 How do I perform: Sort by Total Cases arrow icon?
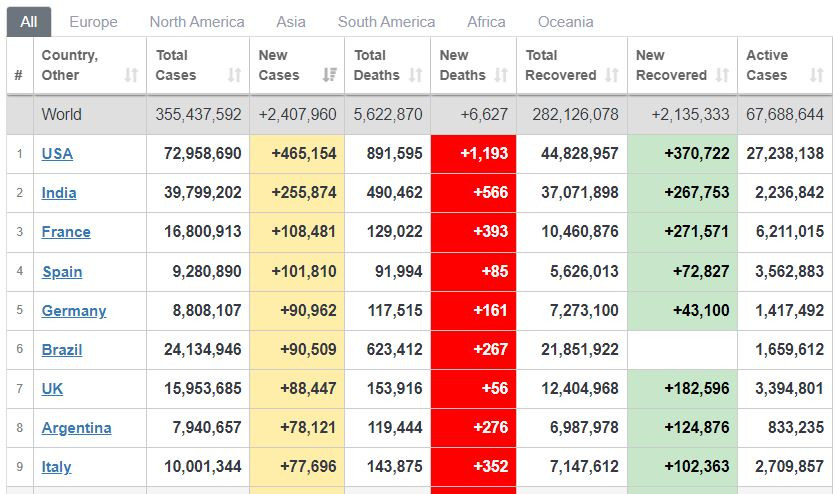point(235,75)
